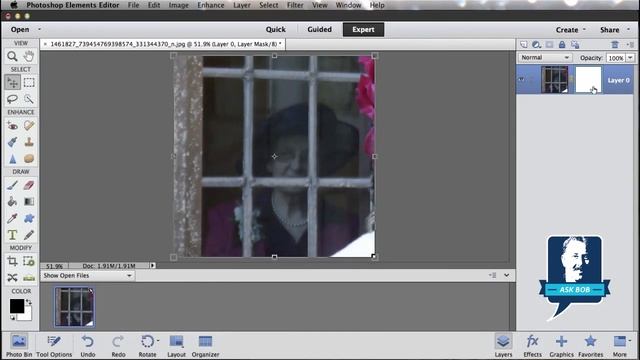This screenshot has height=360, width=640.
Task: Add a fill or adjustment layer
Action: [536, 44]
